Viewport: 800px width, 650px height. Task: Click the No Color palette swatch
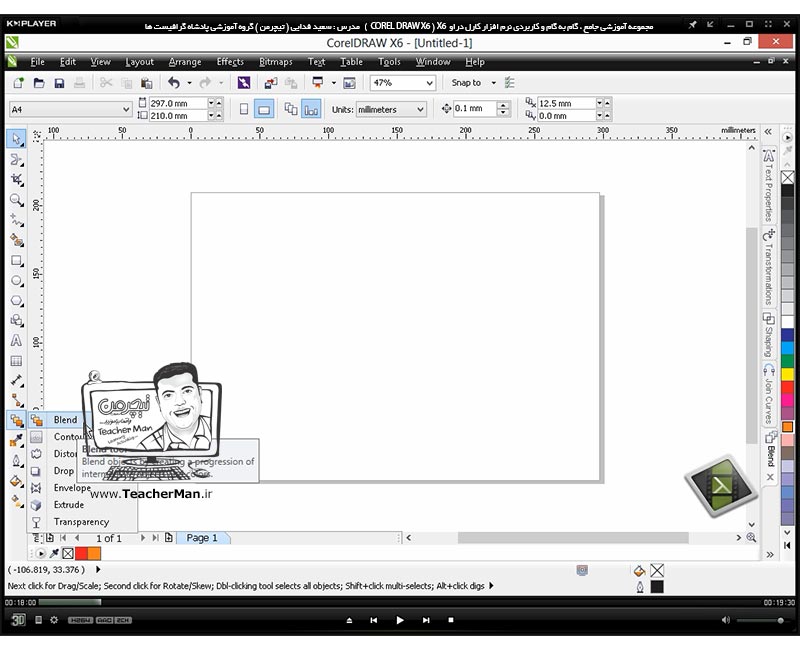788,177
